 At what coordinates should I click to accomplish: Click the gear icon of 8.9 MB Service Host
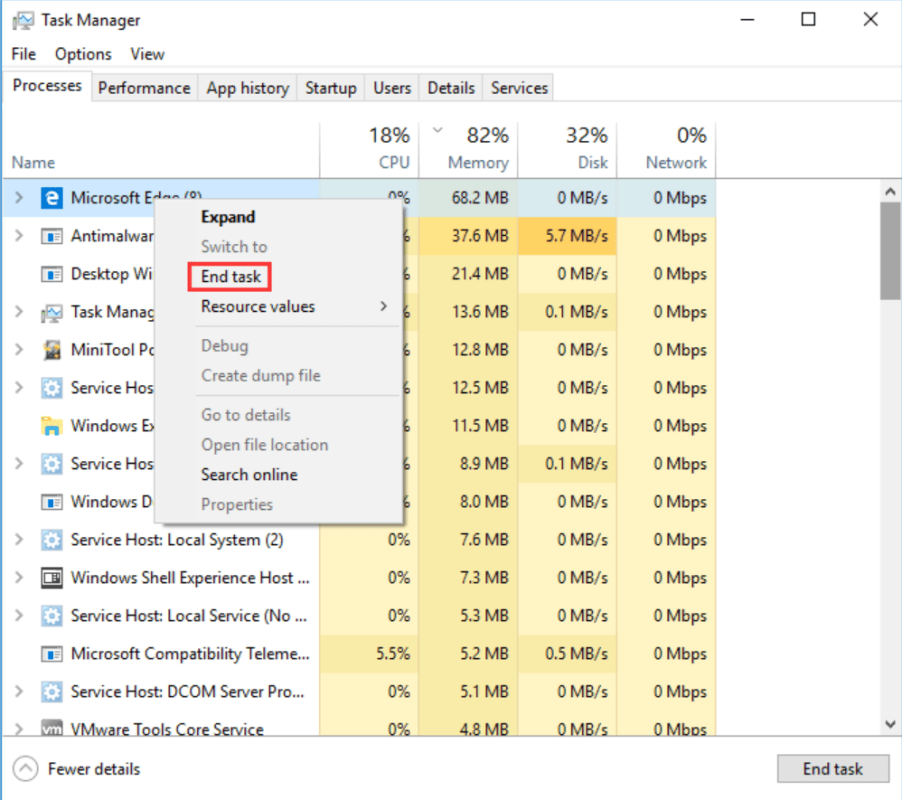[x=52, y=464]
